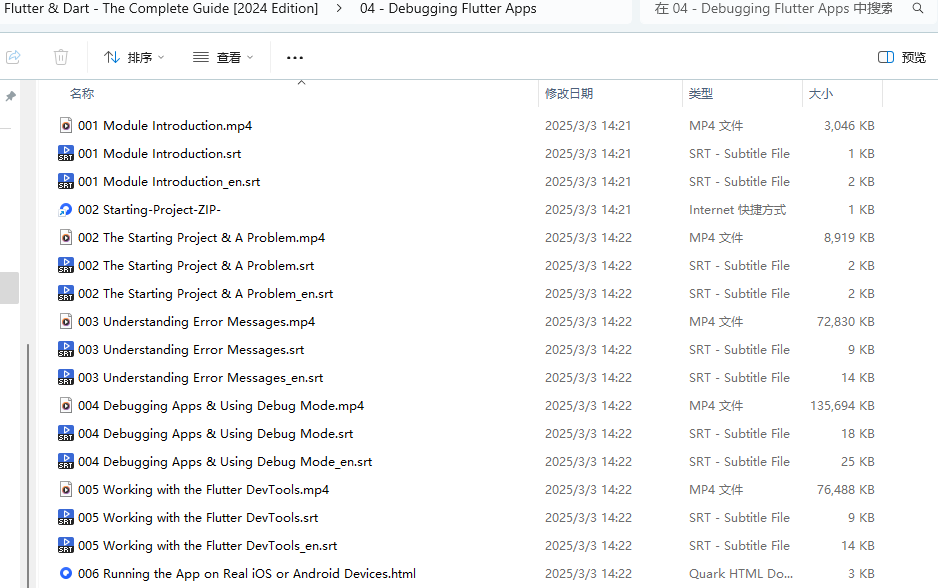Screen dimensions: 938x588
Task: Click shortcut icon of 002 Starting-Project-ZIP-
Action: click(x=66, y=210)
